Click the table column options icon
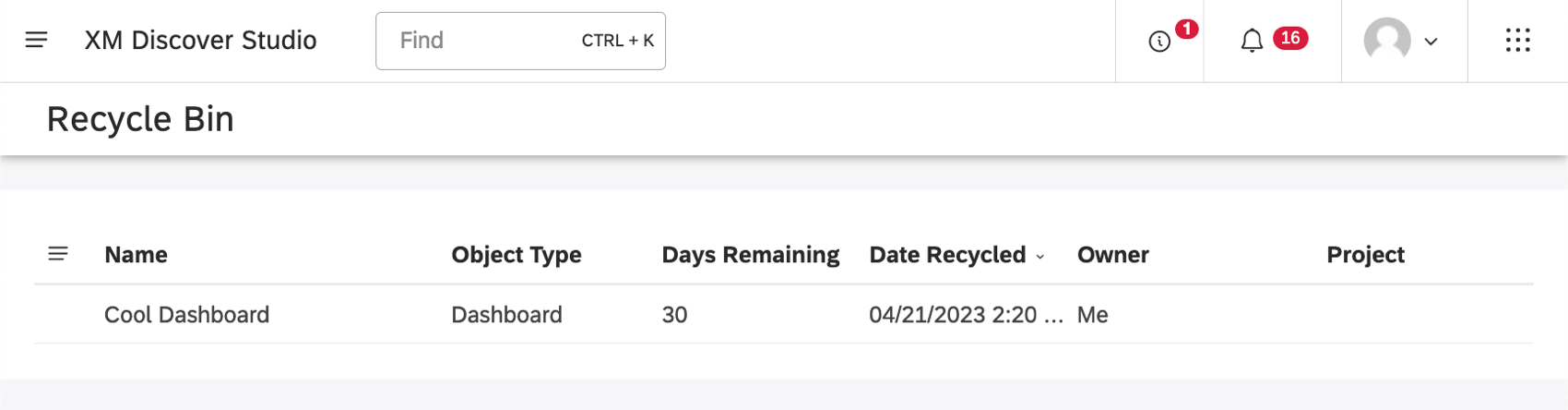1568x410 pixels. tap(58, 254)
